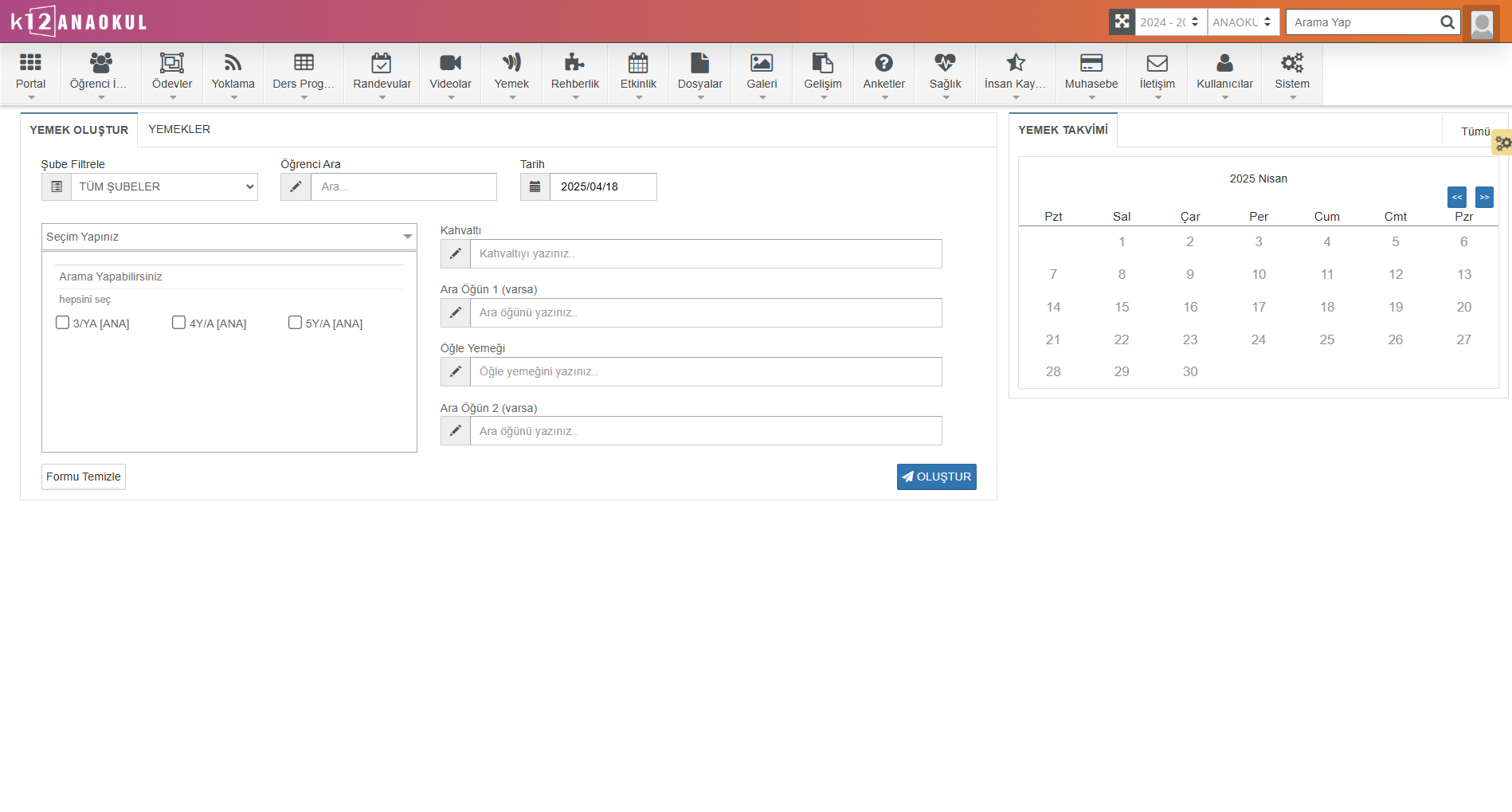Expand the arrow under Muhasebe menu

(x=1091, y=97)
